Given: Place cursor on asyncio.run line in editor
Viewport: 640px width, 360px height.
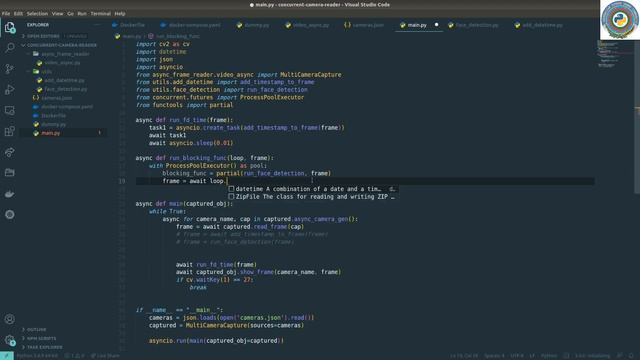Looking at the screenshot, I should (216, 340).
